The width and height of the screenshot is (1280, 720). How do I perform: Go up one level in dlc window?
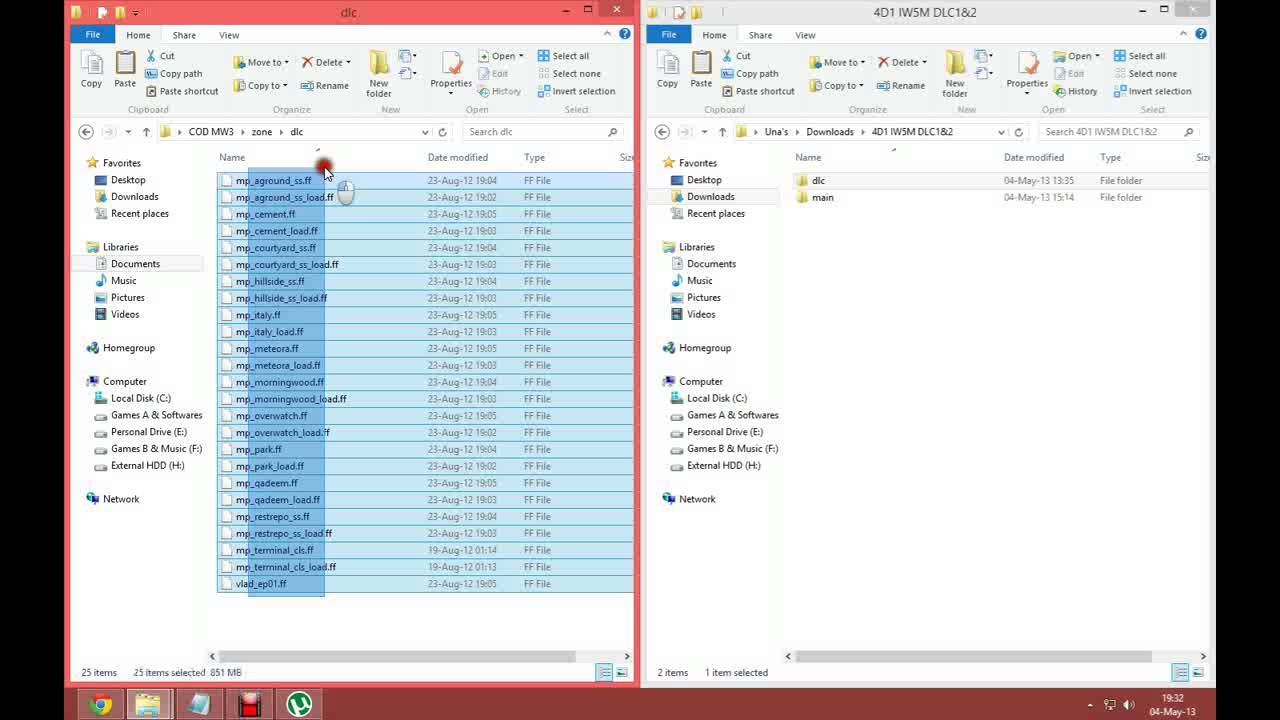point(146,132)
